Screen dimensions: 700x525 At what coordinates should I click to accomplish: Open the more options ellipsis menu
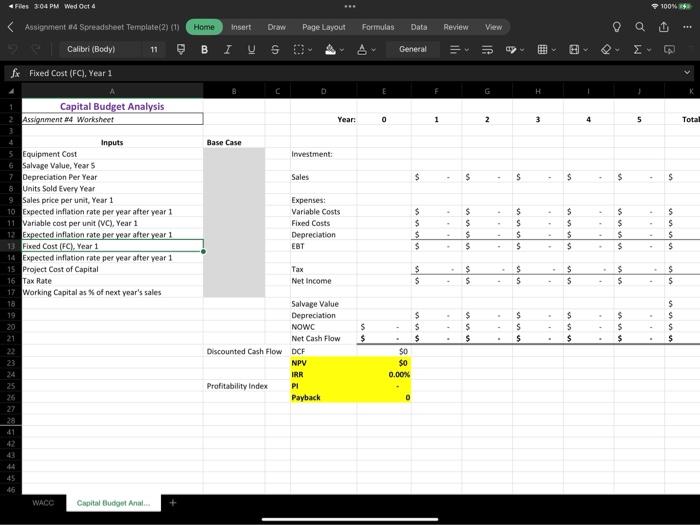pyautogui.click(x=687, y=27)
